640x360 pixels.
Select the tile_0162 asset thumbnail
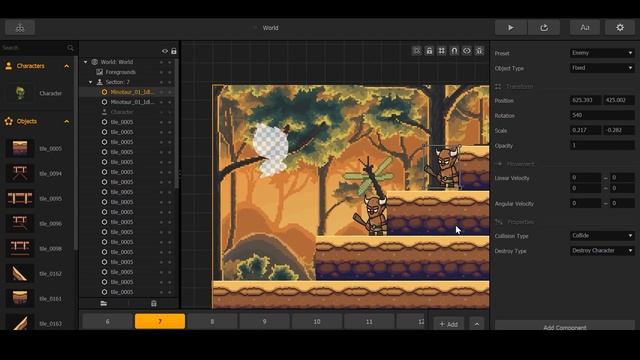click(x=20, y=273)
